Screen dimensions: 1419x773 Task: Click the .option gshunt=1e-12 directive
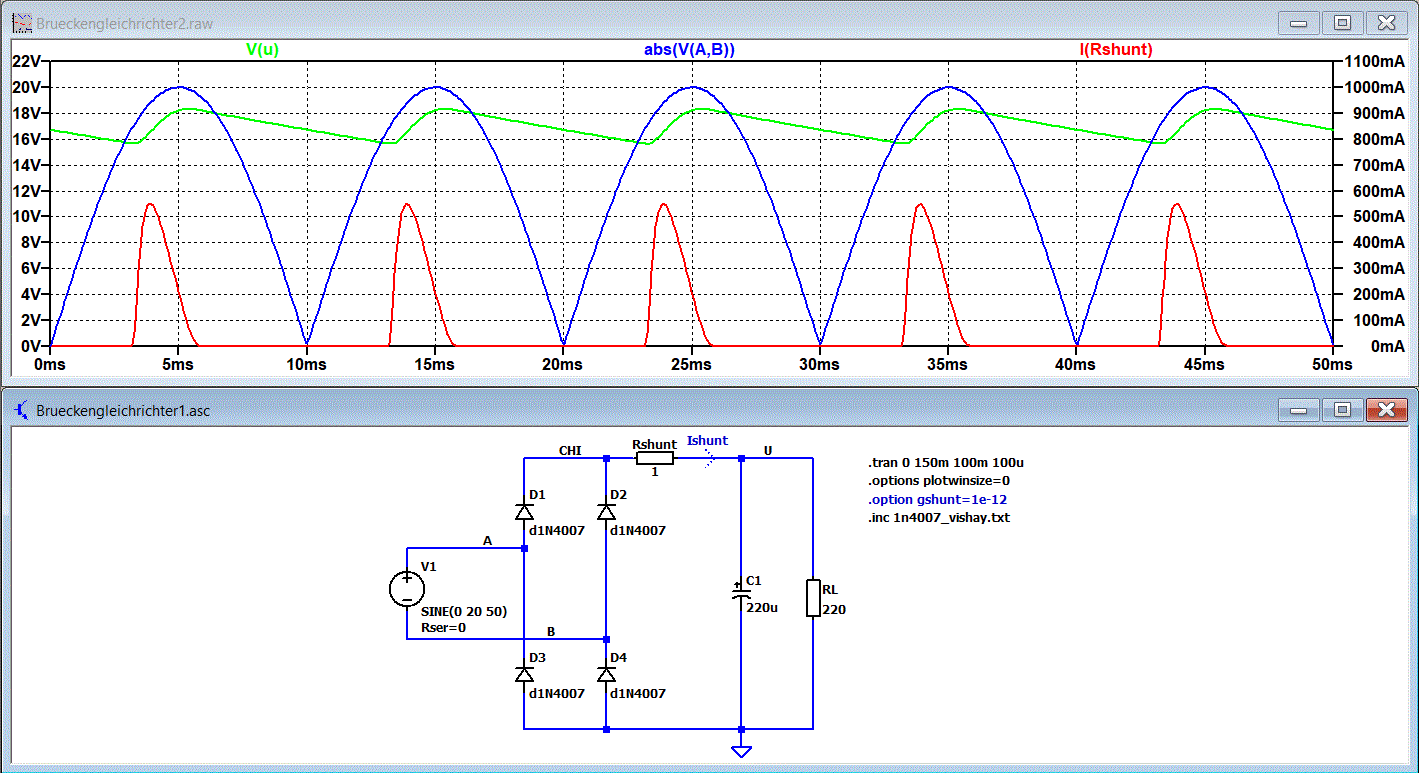tap(937, 499)
